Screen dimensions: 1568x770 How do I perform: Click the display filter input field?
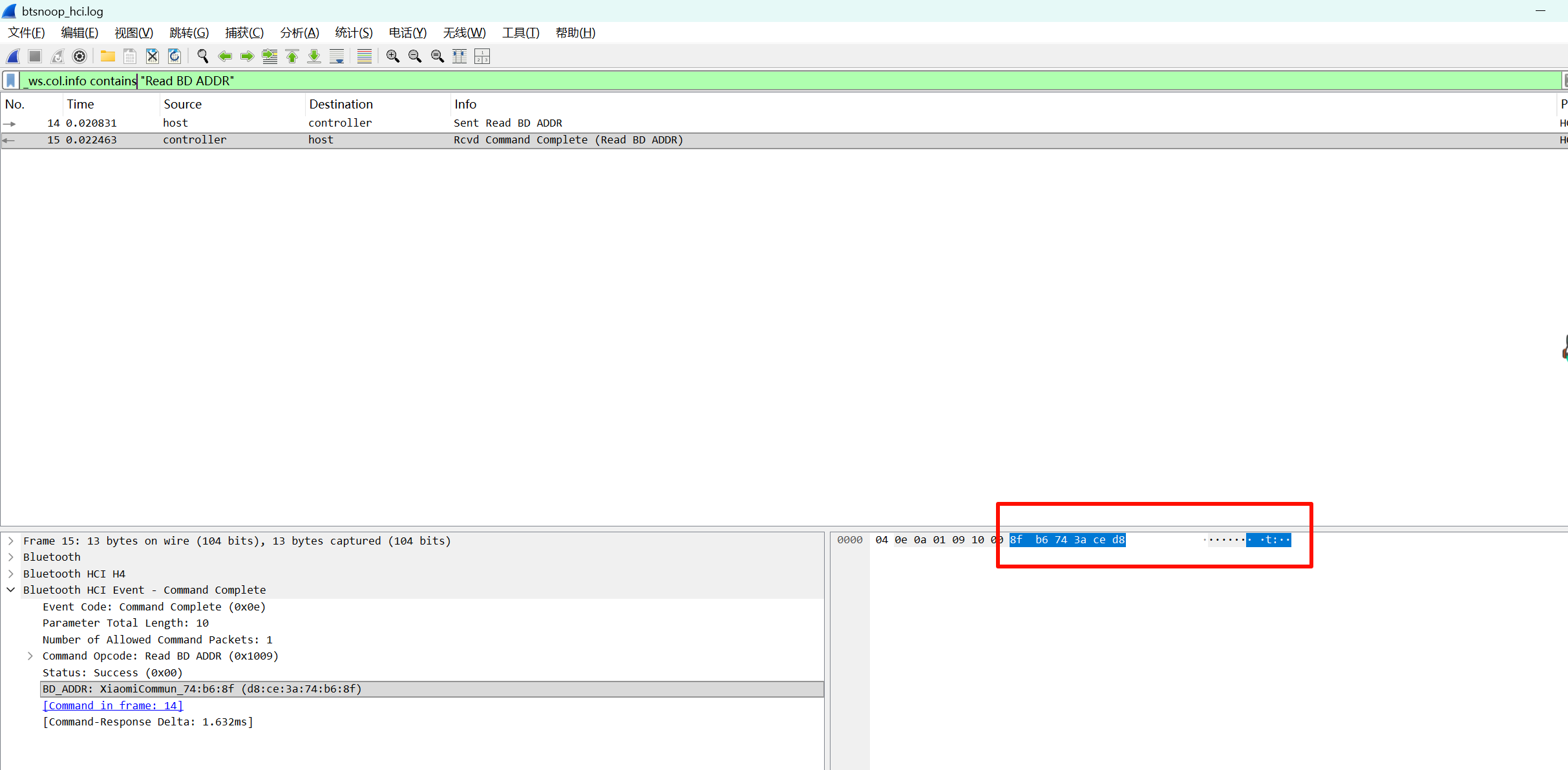(776, 81)
